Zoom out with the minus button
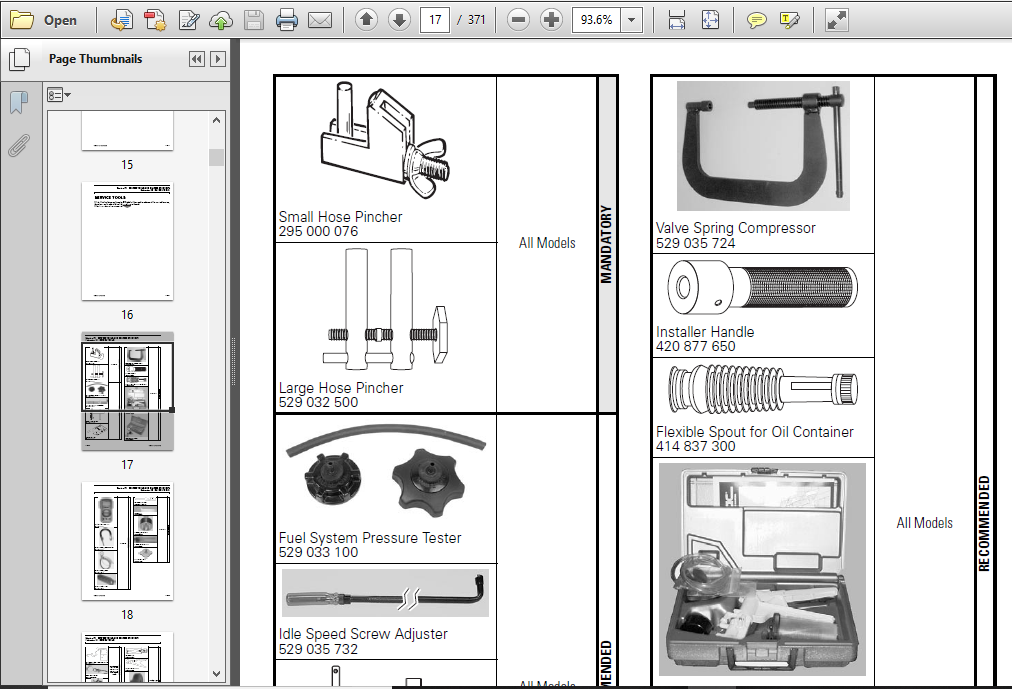The height and width of the screenshot is (689, 1012). 518,20
